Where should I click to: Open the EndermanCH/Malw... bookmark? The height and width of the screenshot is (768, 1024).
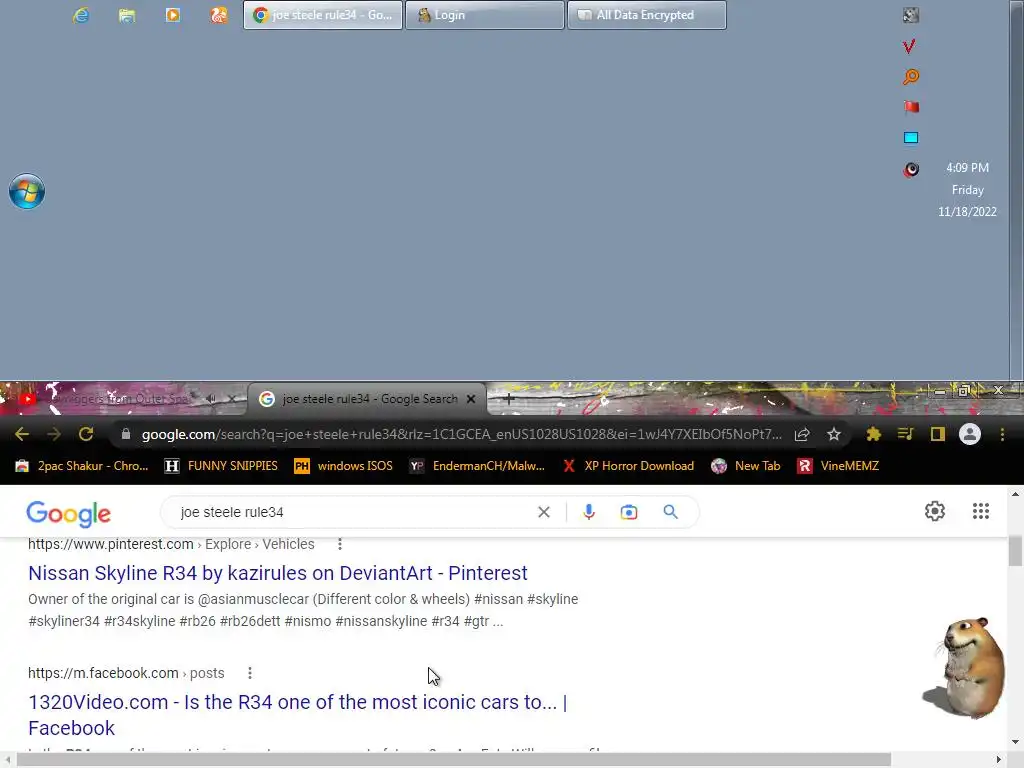[477, 466]
